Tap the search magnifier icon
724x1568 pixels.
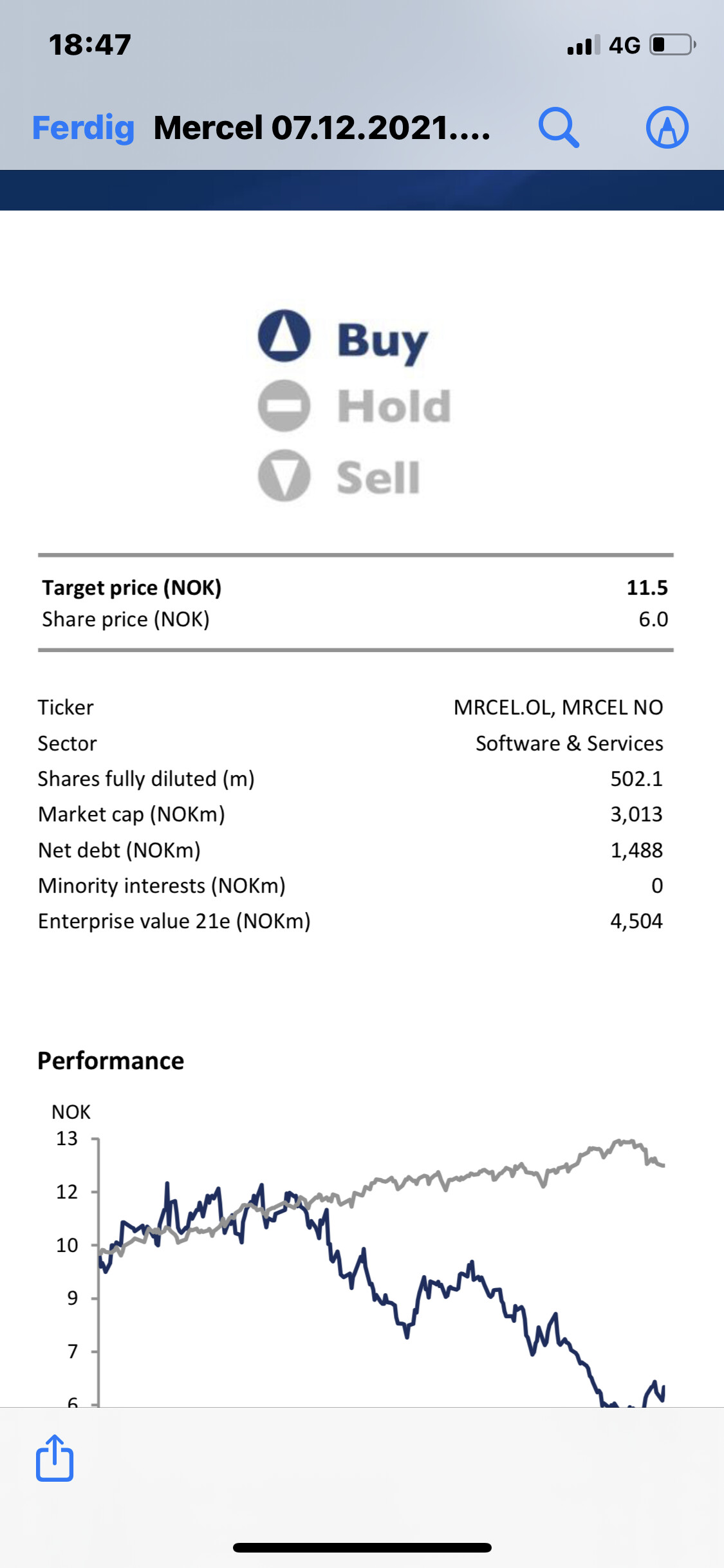tap(559, 127)
